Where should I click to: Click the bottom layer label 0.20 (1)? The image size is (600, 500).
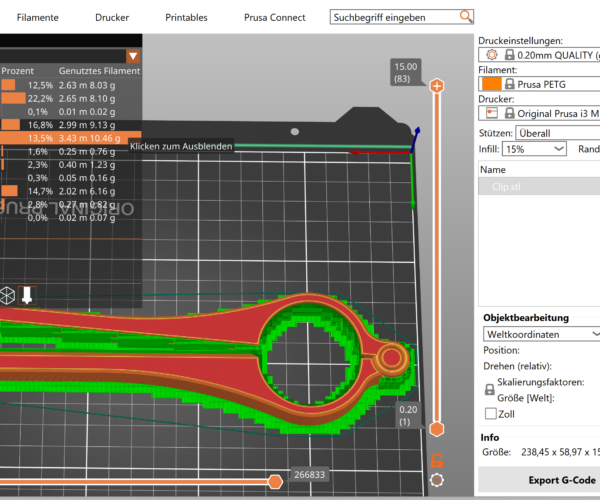click(x=408, y=415)
